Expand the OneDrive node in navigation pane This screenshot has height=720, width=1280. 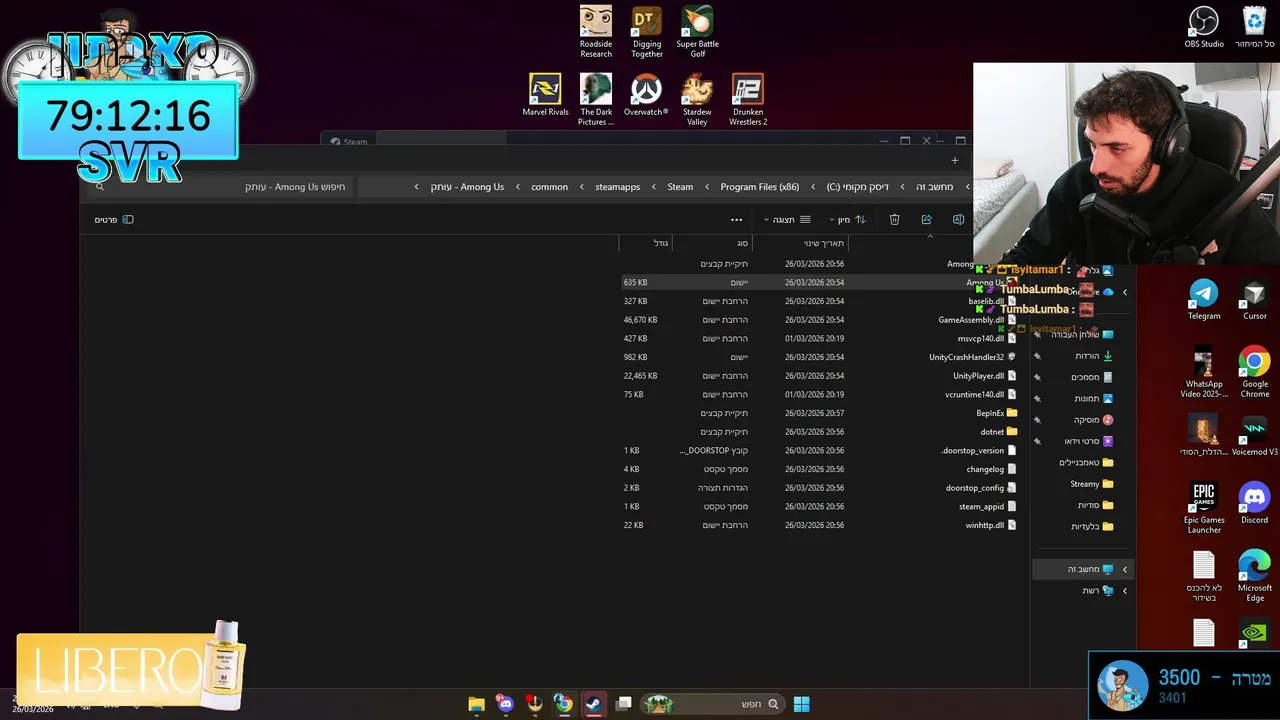pyautogui.click(x=1124, y=292)
